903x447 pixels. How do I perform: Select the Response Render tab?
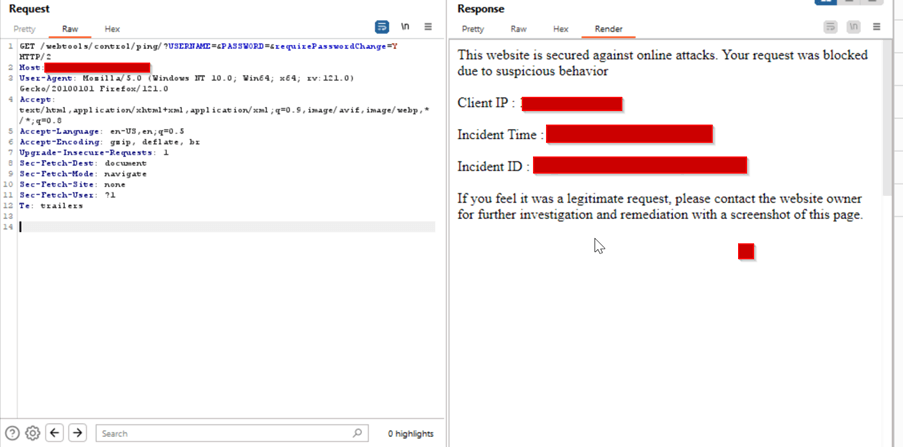pos(609,29)
